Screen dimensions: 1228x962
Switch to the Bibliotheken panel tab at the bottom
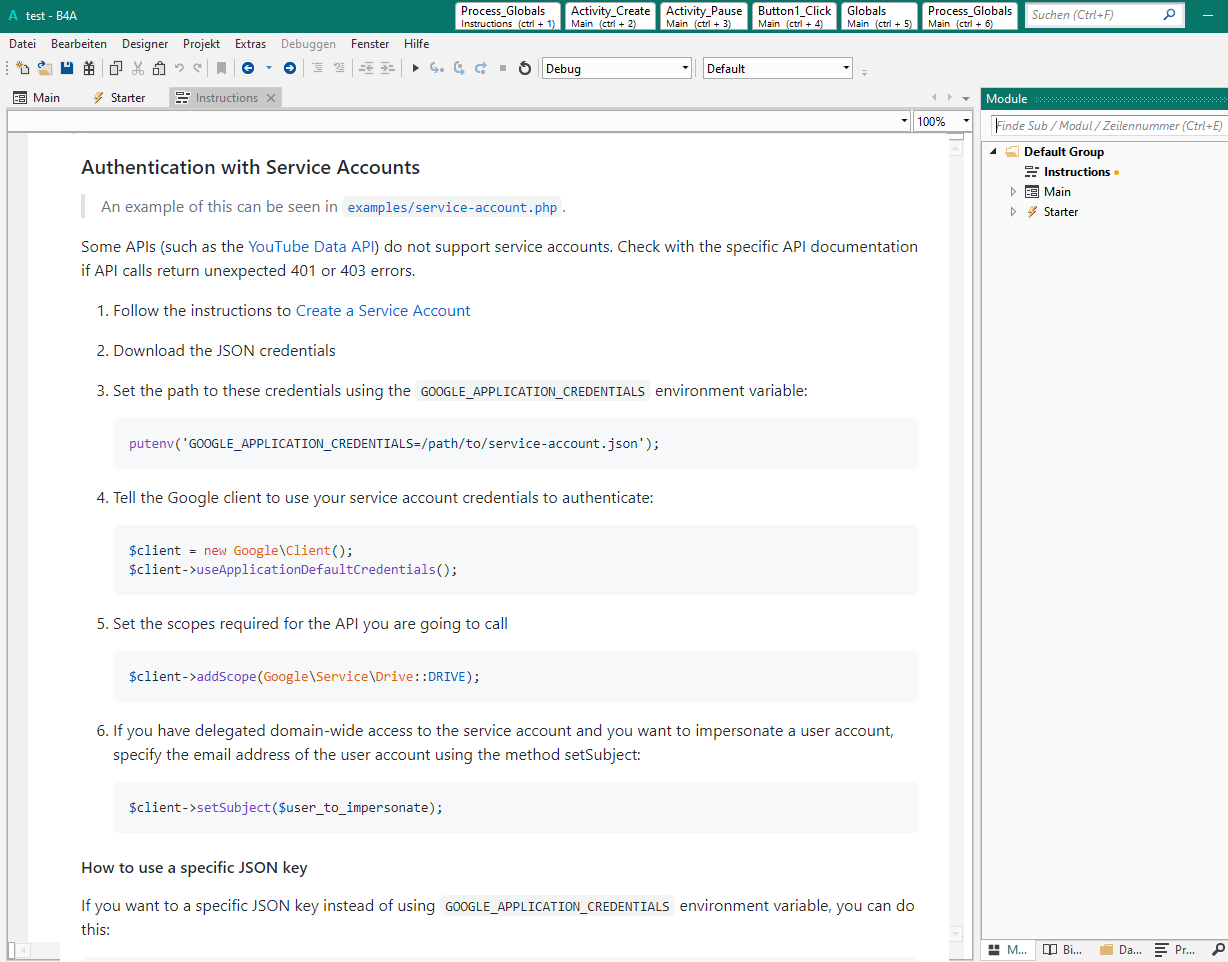coord(1062,950)
